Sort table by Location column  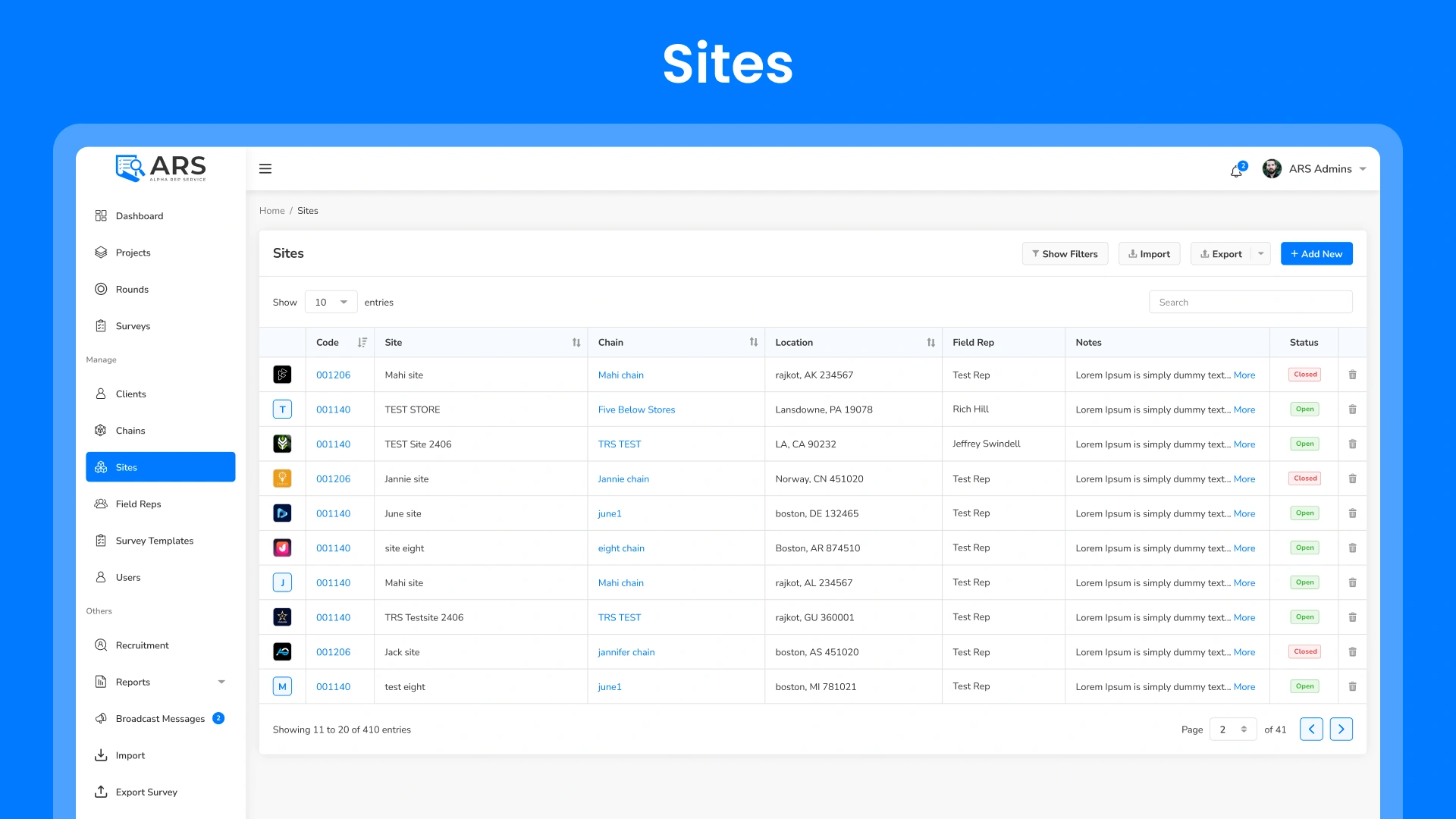click(x=931, y=343)
